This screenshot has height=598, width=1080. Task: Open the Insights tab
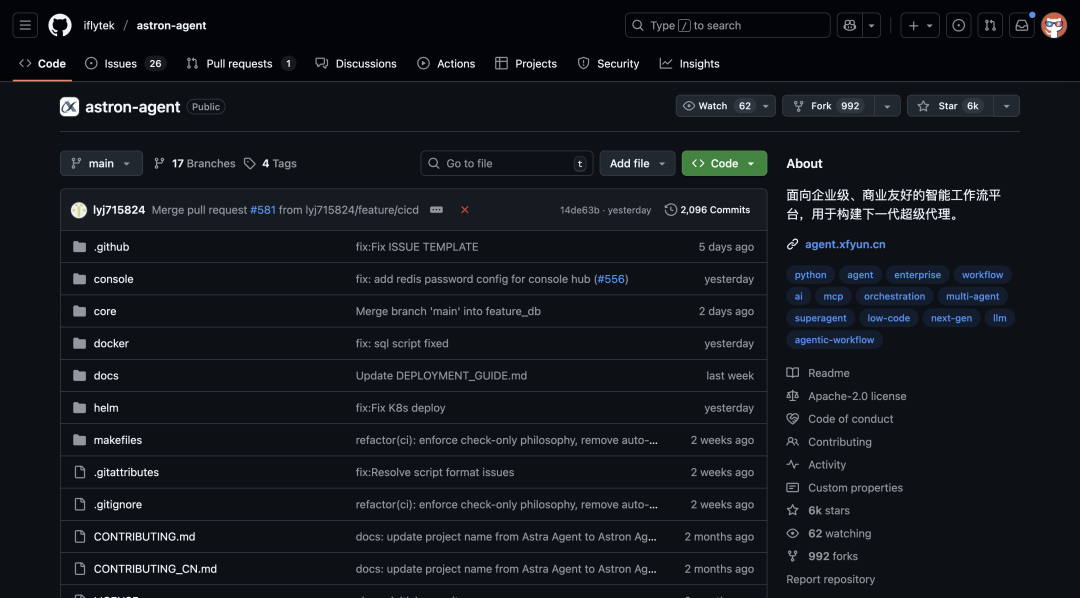click(690, 63)
